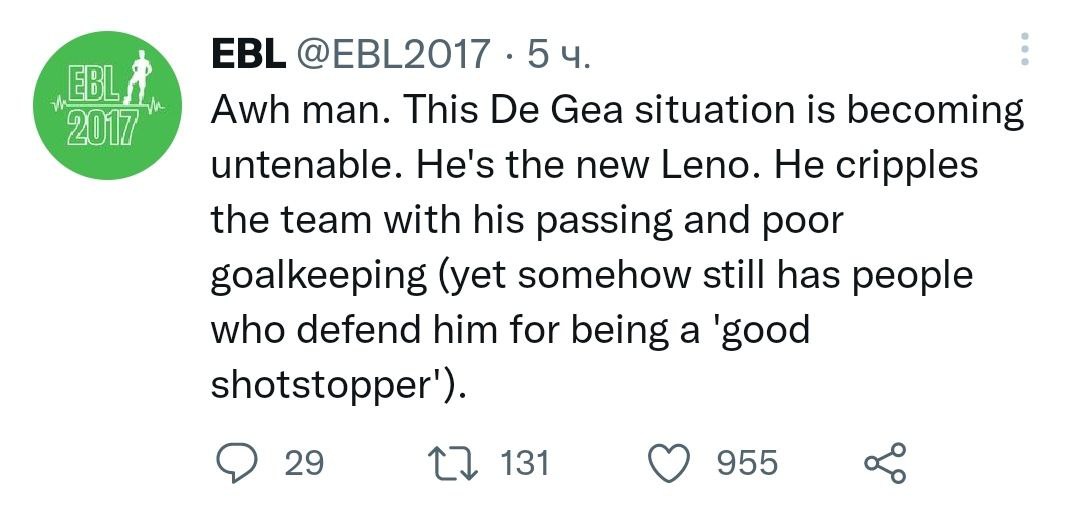This screenshot has width=1080, height=505.
Task: Click the retweet count 131
Action: (x=524, y=463)
